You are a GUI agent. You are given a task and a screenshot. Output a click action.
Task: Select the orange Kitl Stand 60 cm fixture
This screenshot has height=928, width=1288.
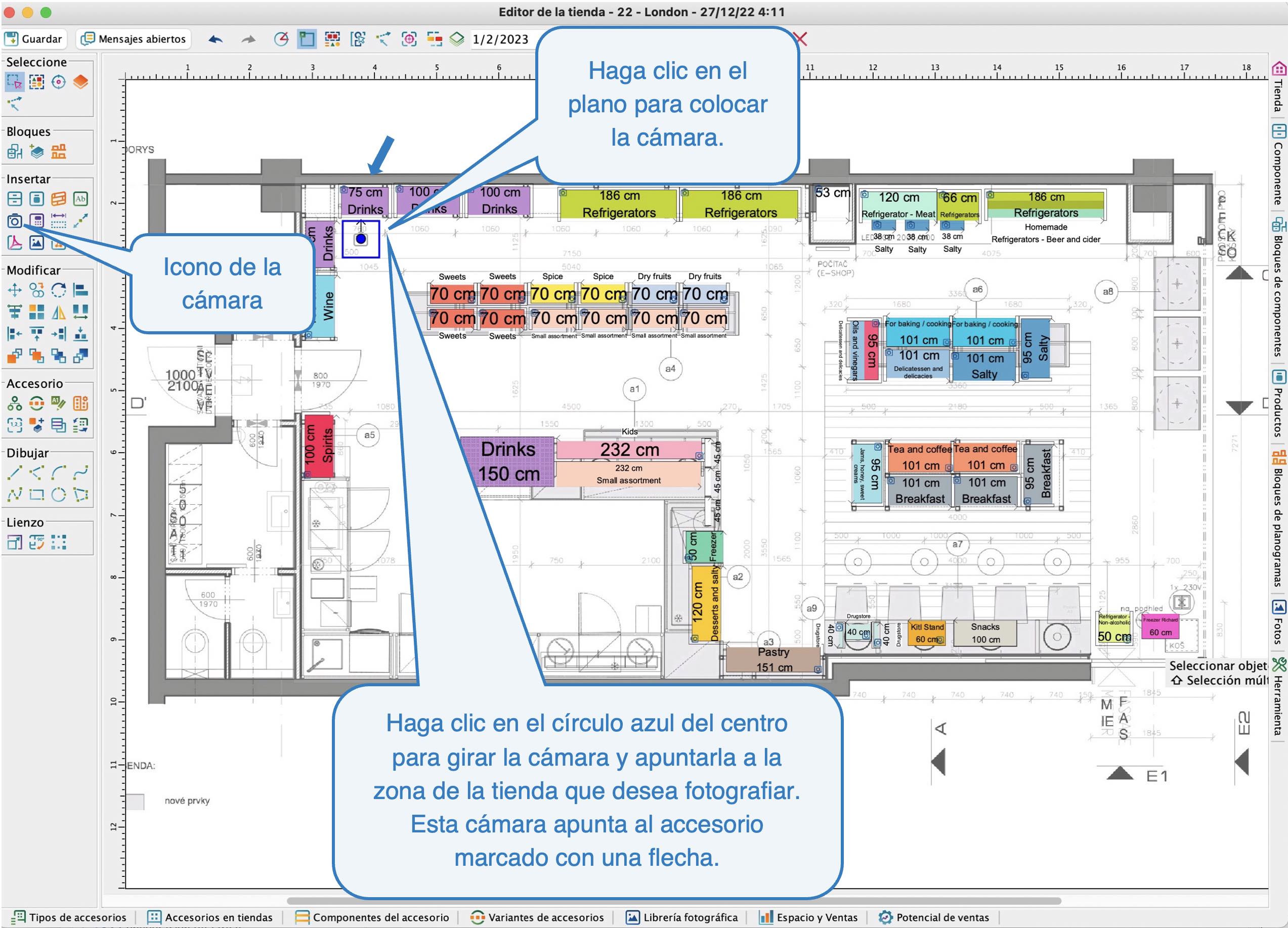[926, 633]
